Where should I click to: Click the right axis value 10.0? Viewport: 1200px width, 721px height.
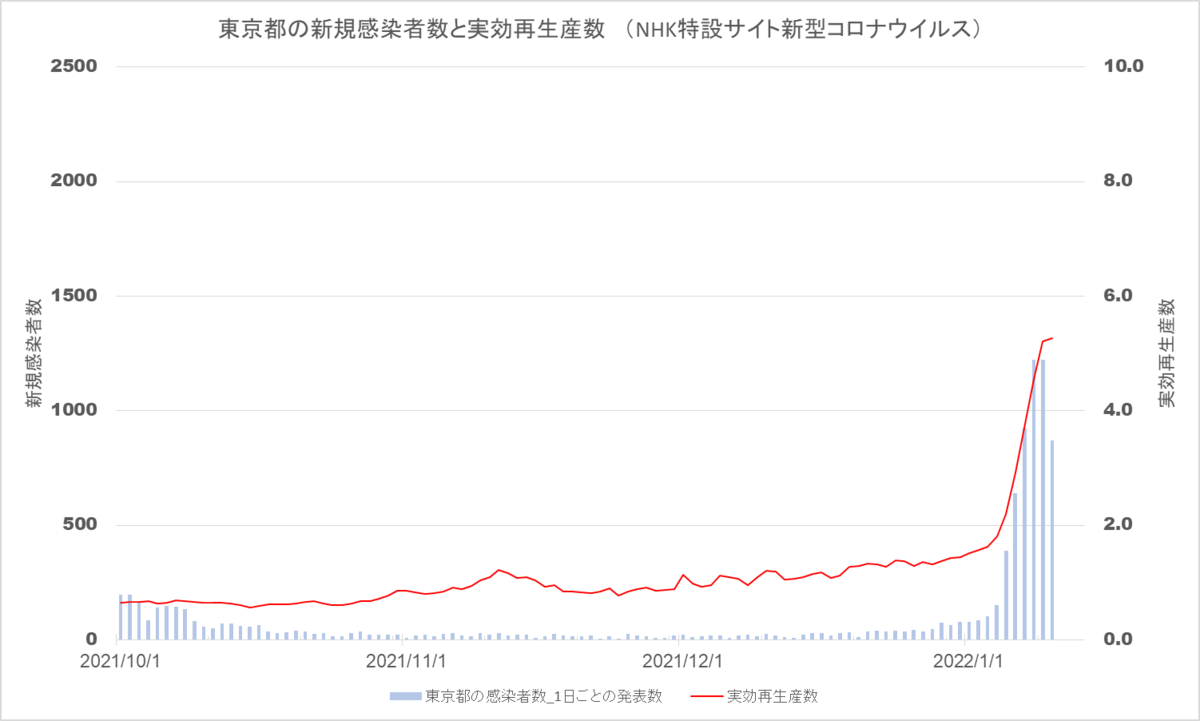click(x=1124, y=67)
